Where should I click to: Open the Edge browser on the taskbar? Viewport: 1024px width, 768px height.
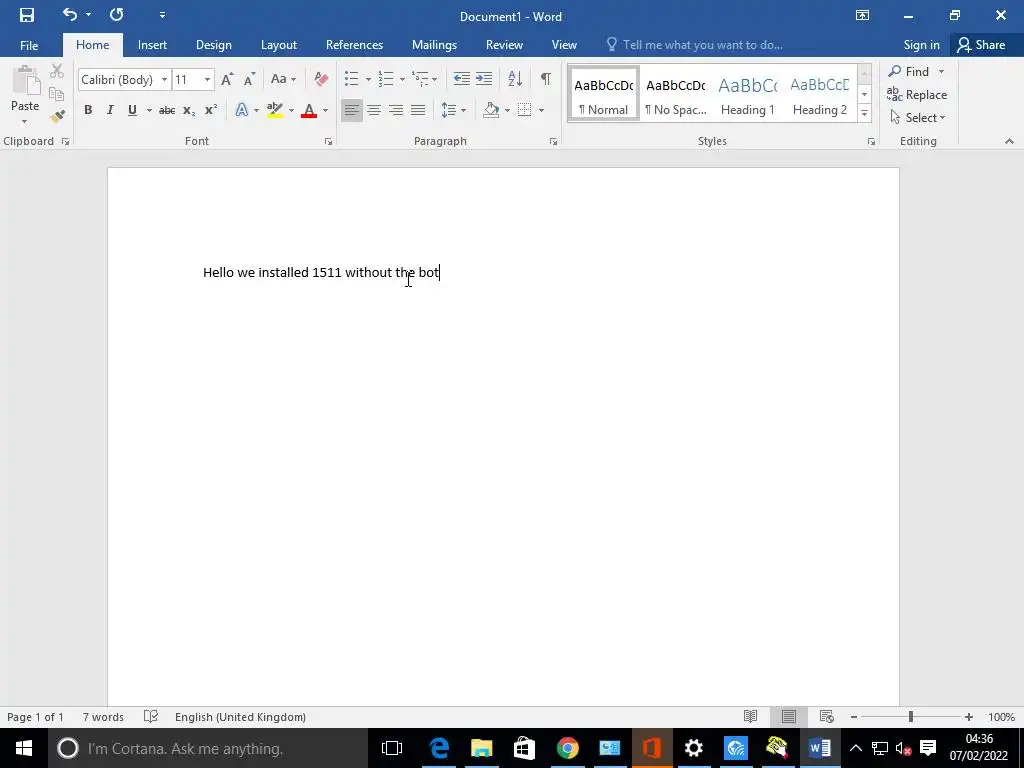pyautogui.click(x=439, y=748)
